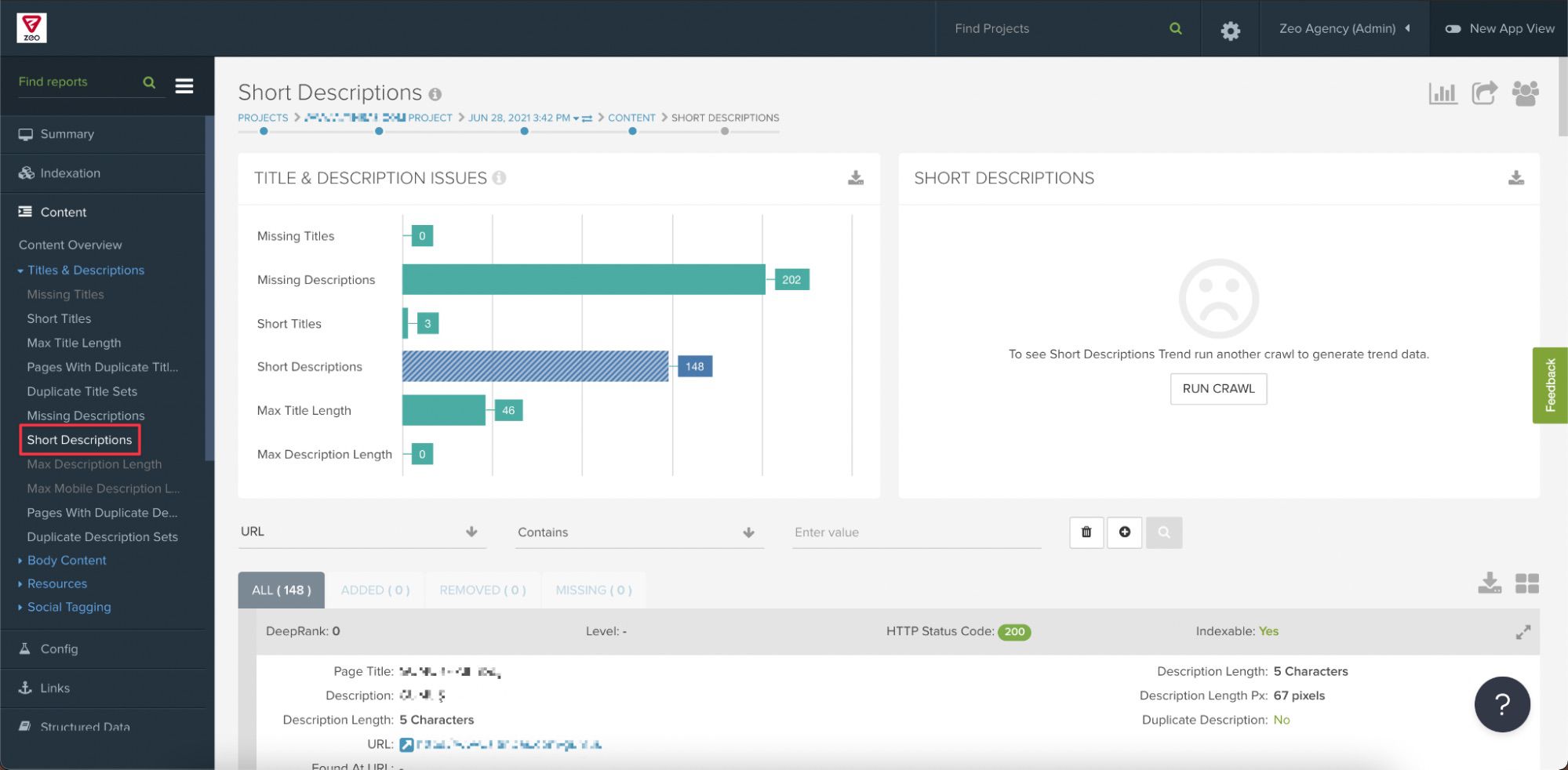The height and width of the screenshot is (770, 1568).
Task: Click the info icon beside Short Descriptions heading
Action: (x=435, y=94)
